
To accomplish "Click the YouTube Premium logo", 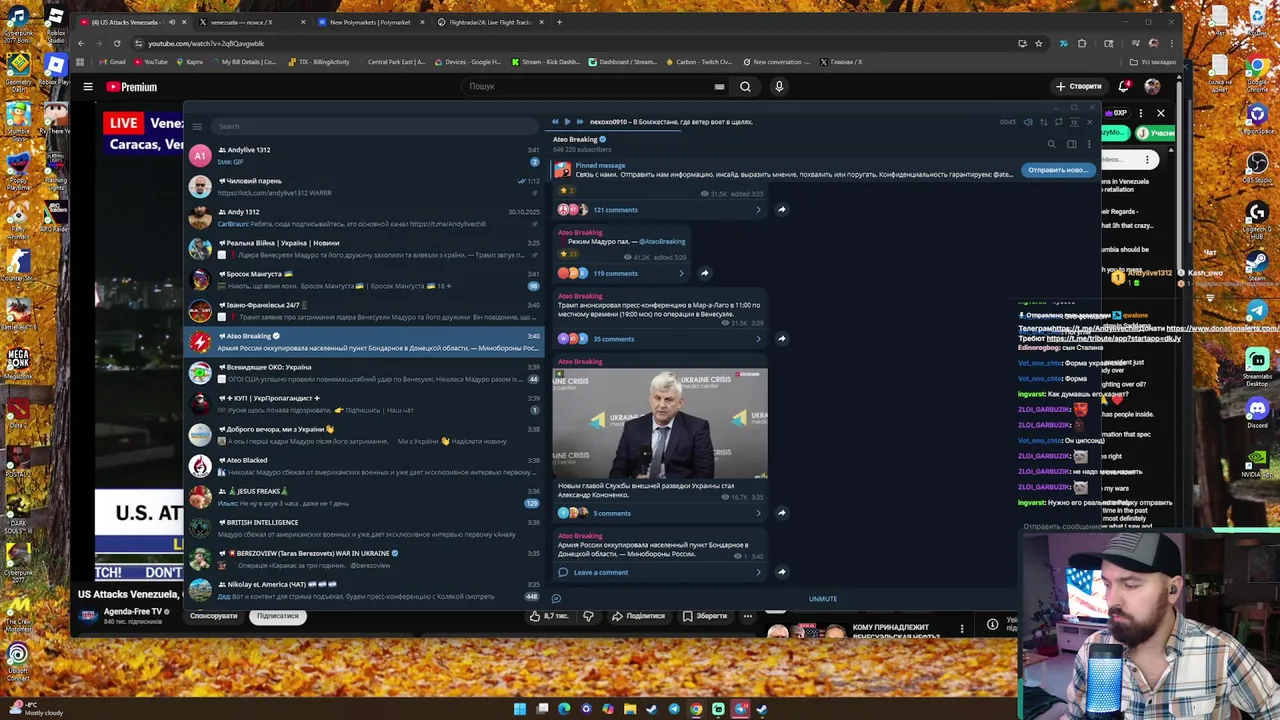I will point(132,86).
